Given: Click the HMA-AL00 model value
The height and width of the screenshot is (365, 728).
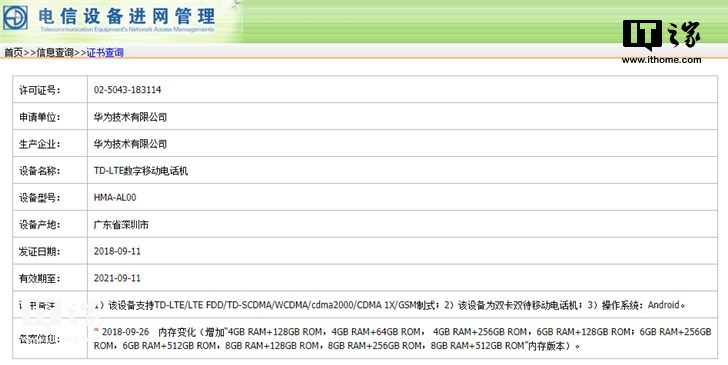Looking at the screenshot, I should click(115, 197).
